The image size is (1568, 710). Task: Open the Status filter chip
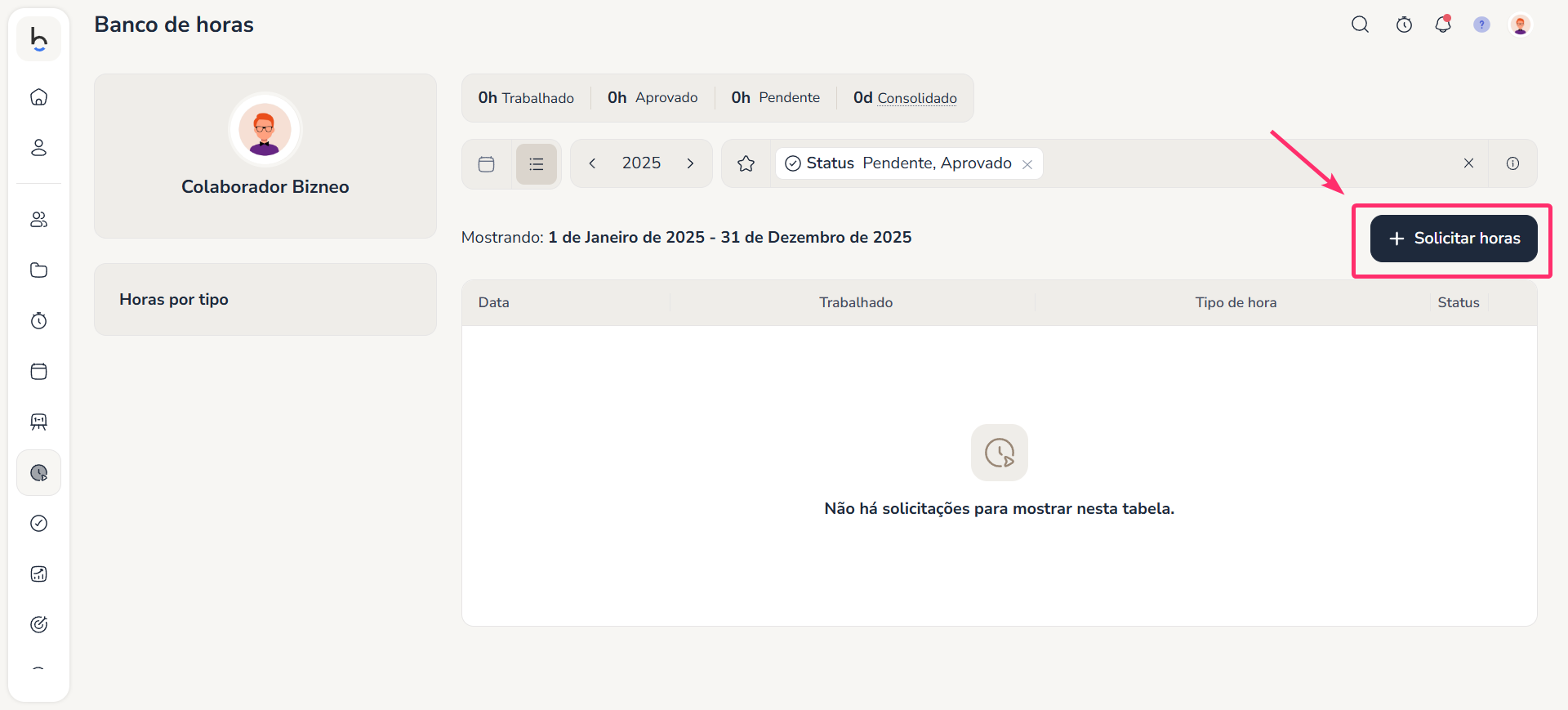point(898,163)
